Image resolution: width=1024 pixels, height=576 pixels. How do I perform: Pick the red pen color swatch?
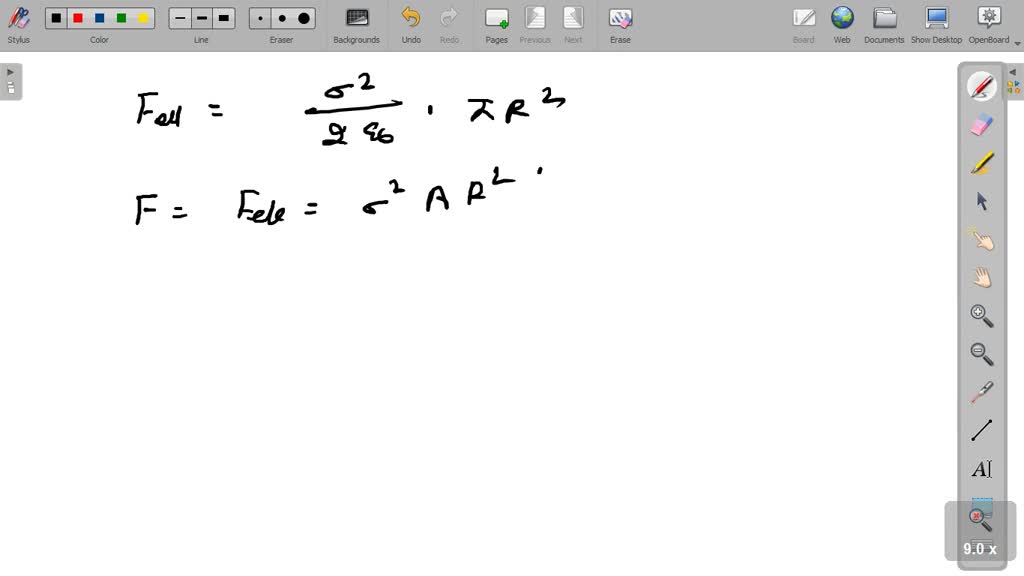pyautogui.click(x=78, y=18)
